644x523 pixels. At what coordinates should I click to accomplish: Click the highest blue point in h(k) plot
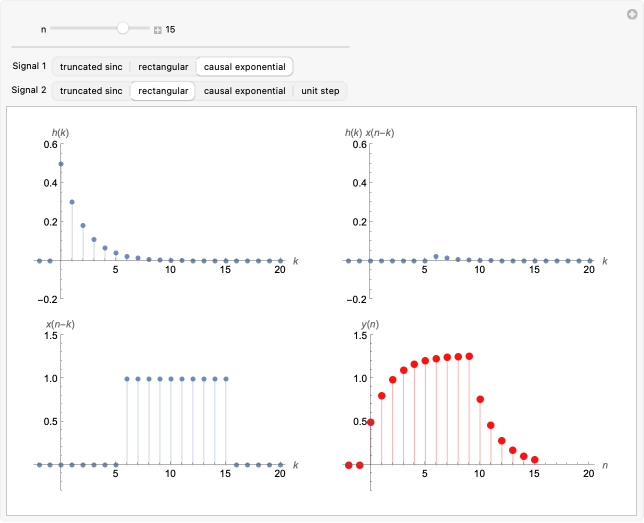(x=61, y=164)
